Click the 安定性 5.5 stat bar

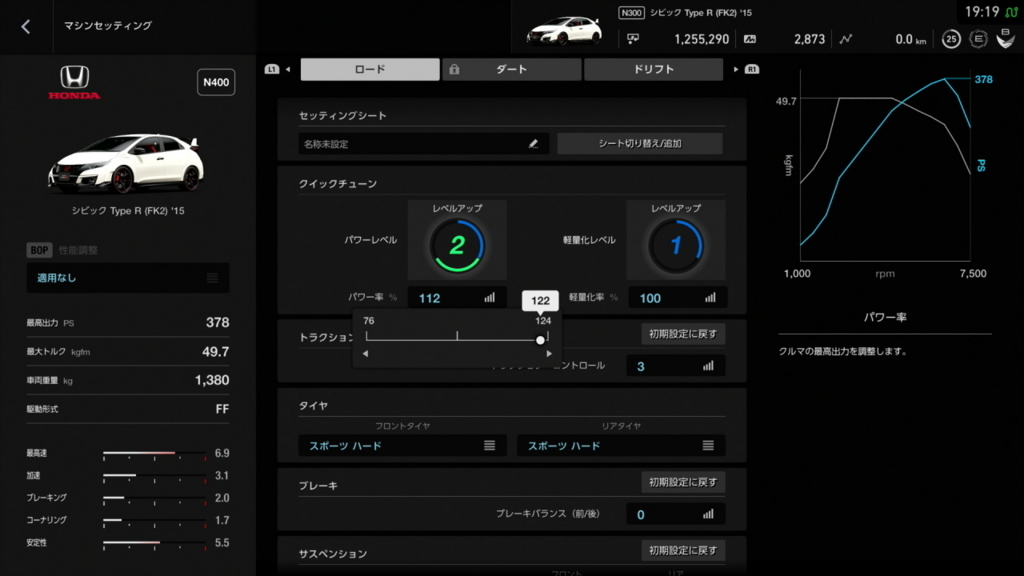coord(154,543)
